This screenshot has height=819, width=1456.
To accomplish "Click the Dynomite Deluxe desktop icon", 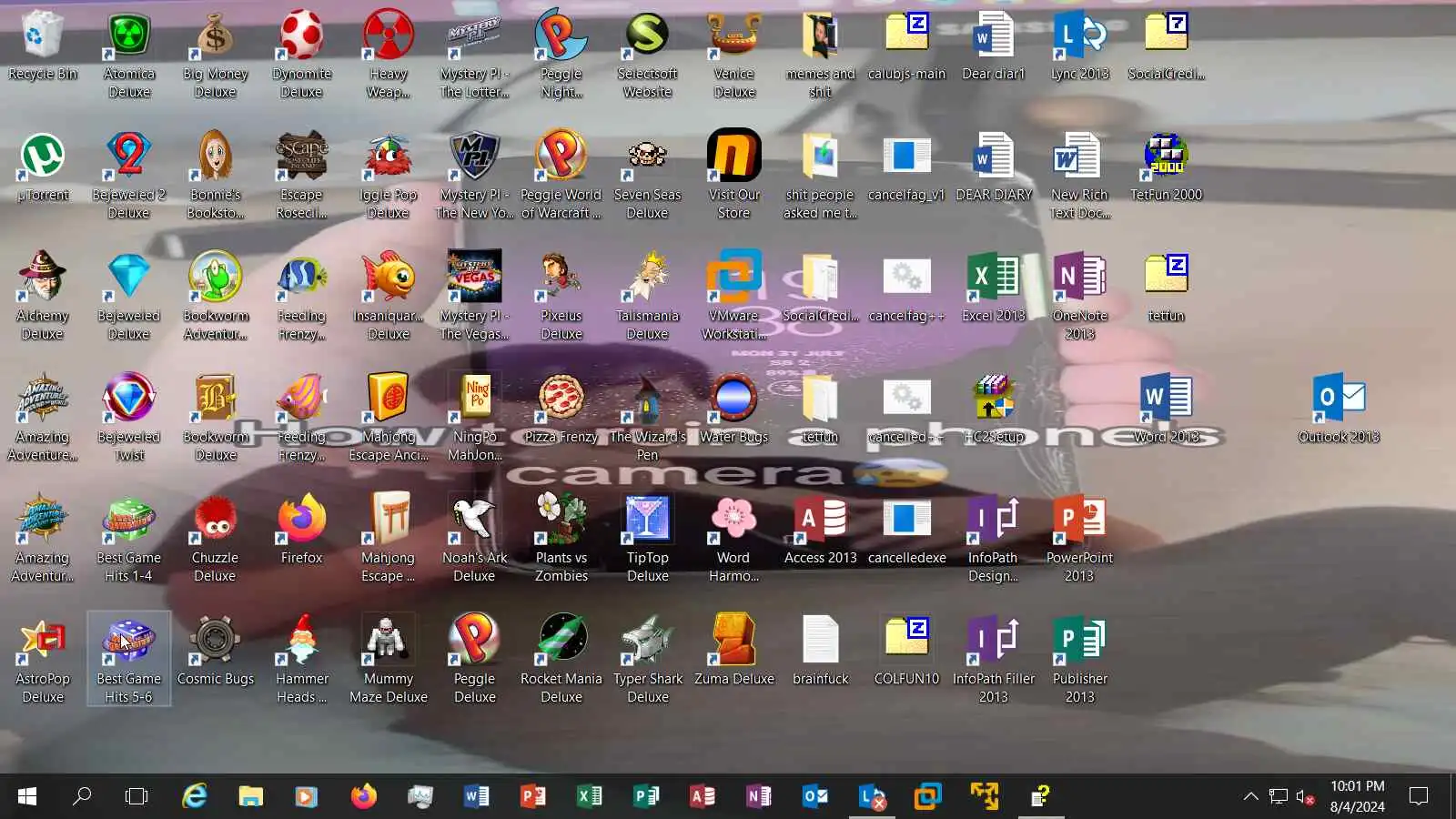I will [302, 55].
